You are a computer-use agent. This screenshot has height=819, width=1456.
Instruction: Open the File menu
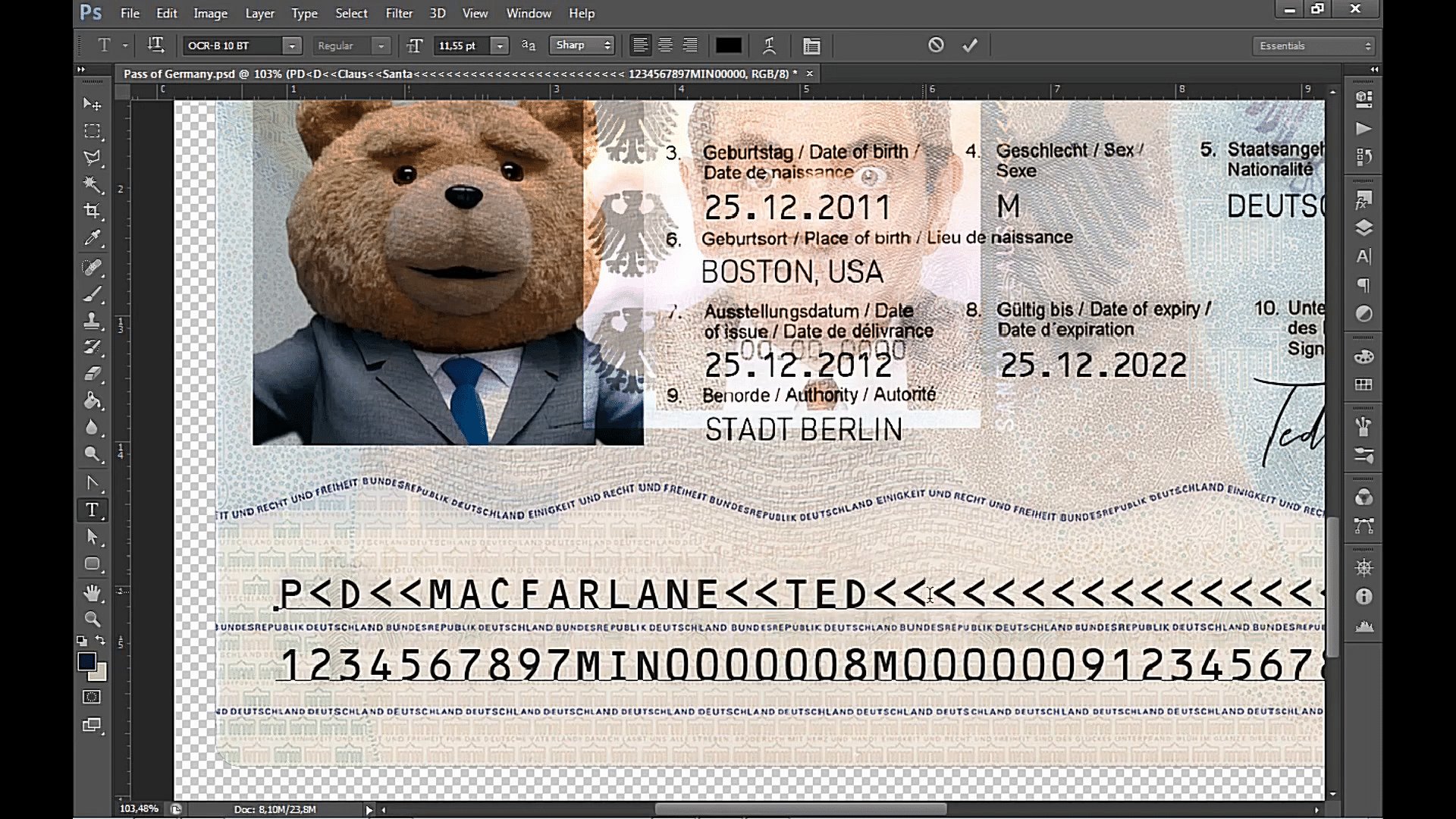(x=130, y=14)
